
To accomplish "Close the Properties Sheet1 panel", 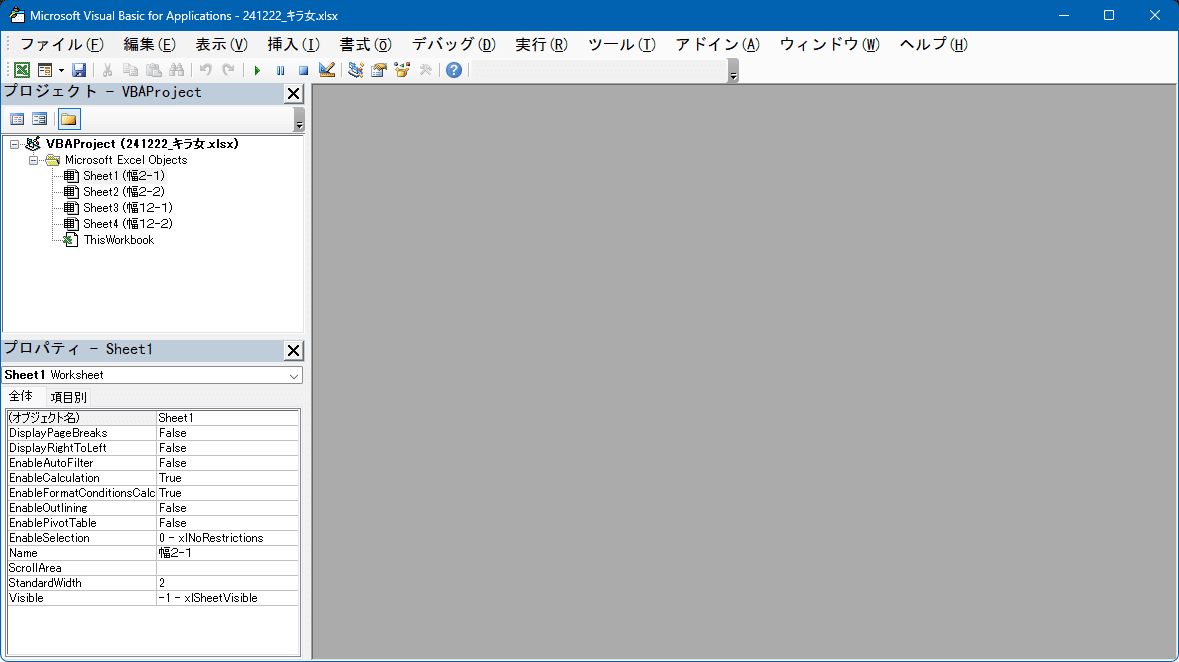I will tap(293, 351).
